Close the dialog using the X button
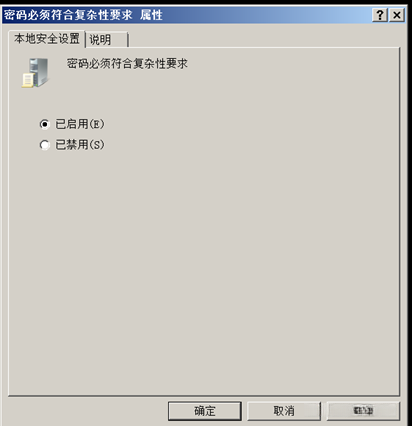 (x=397, y=15)
